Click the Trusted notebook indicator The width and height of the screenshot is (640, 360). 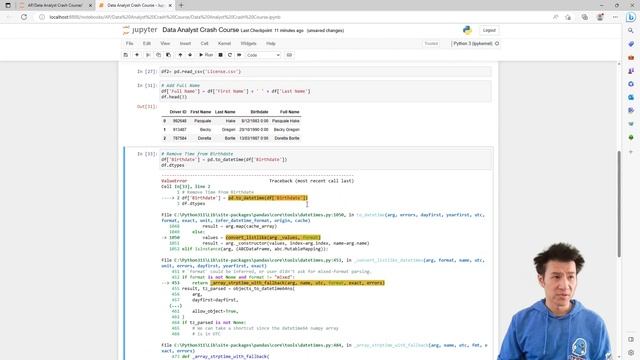[431, 43]
